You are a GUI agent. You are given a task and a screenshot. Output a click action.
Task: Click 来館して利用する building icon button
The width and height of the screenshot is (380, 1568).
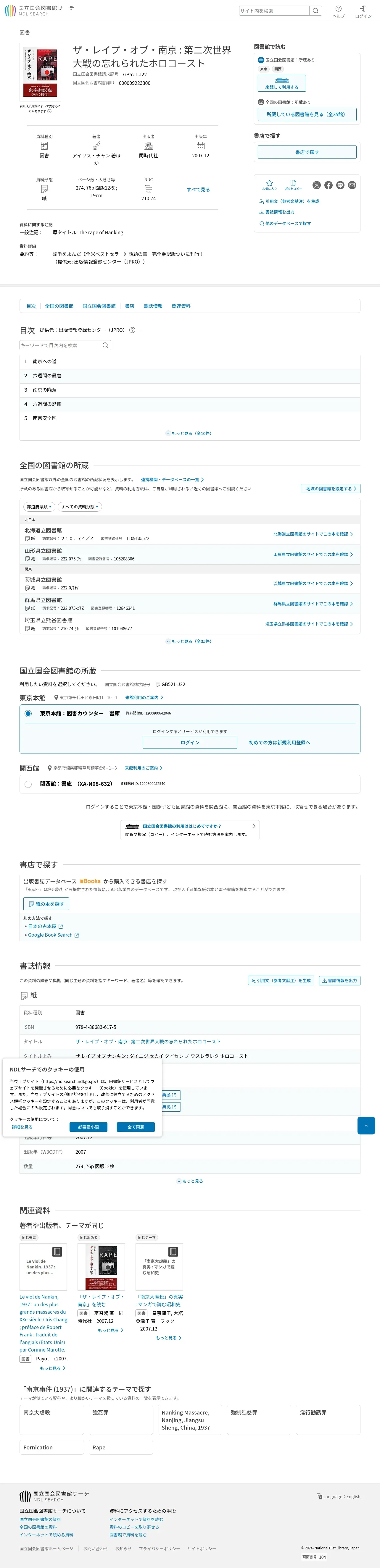282,83
